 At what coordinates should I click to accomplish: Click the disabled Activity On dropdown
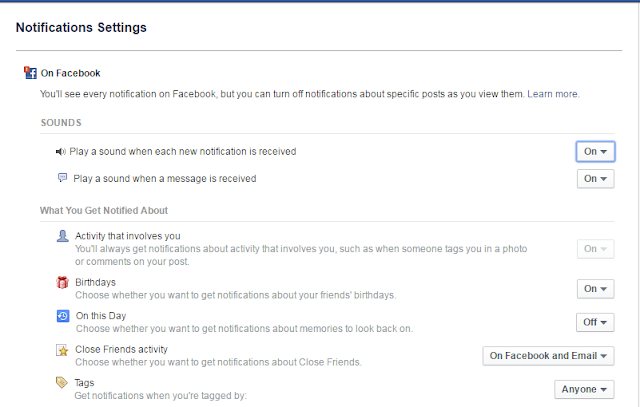pyautogui.click(x=596, y=249)
